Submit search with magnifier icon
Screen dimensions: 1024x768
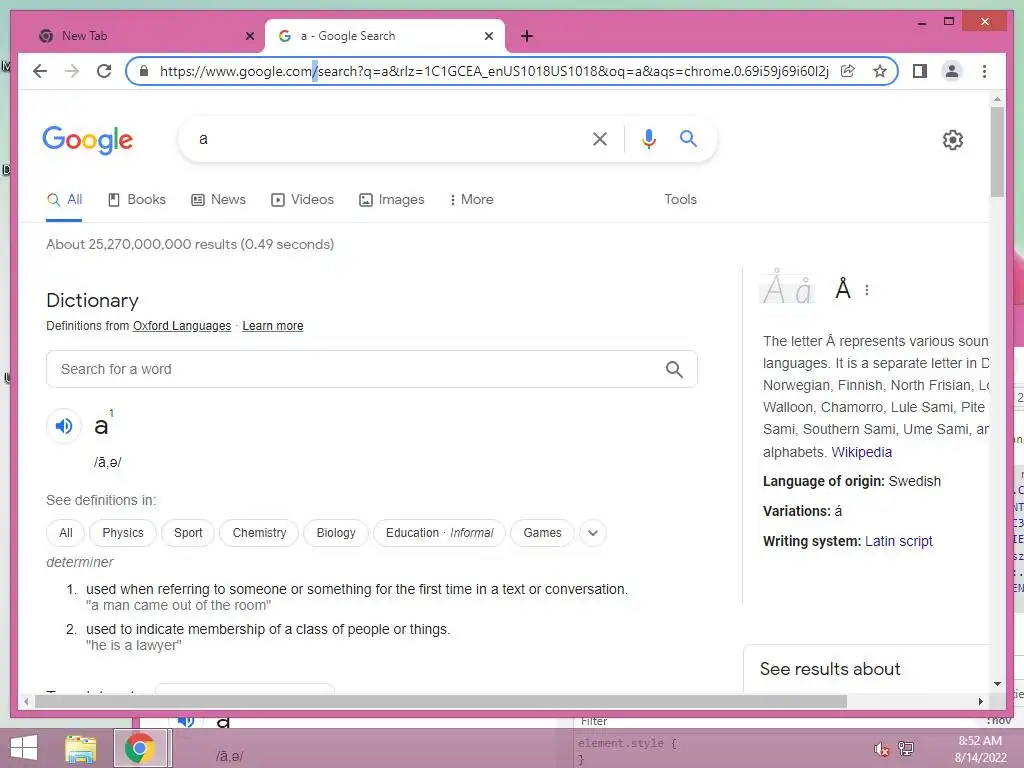pyautogui.click(x=688, y=138)
